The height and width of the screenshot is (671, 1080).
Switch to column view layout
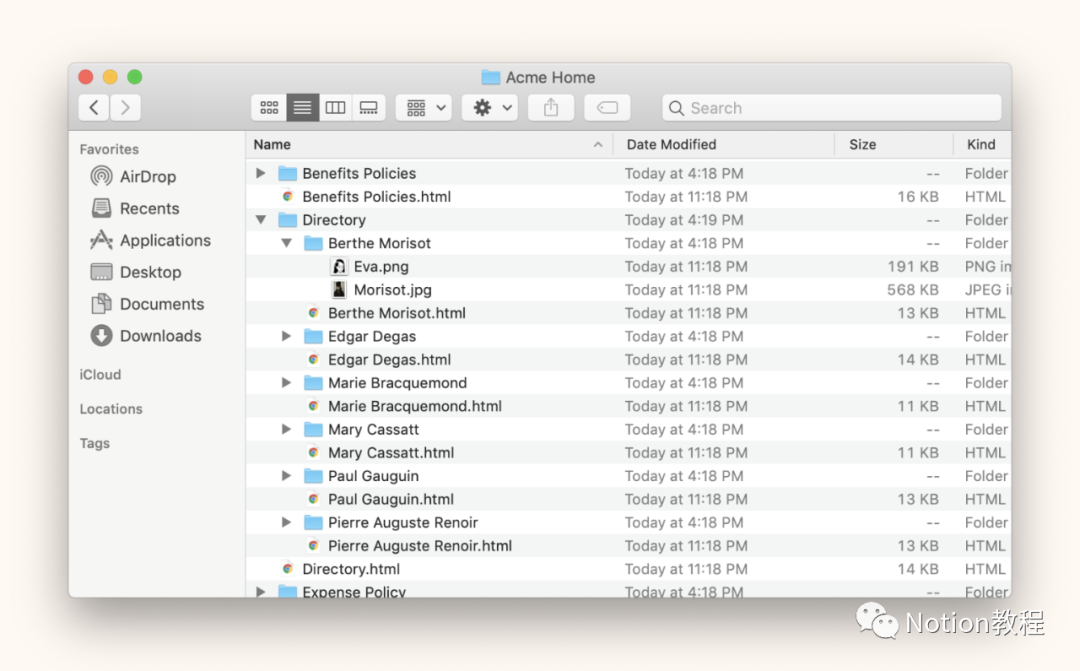pos(336,108)
